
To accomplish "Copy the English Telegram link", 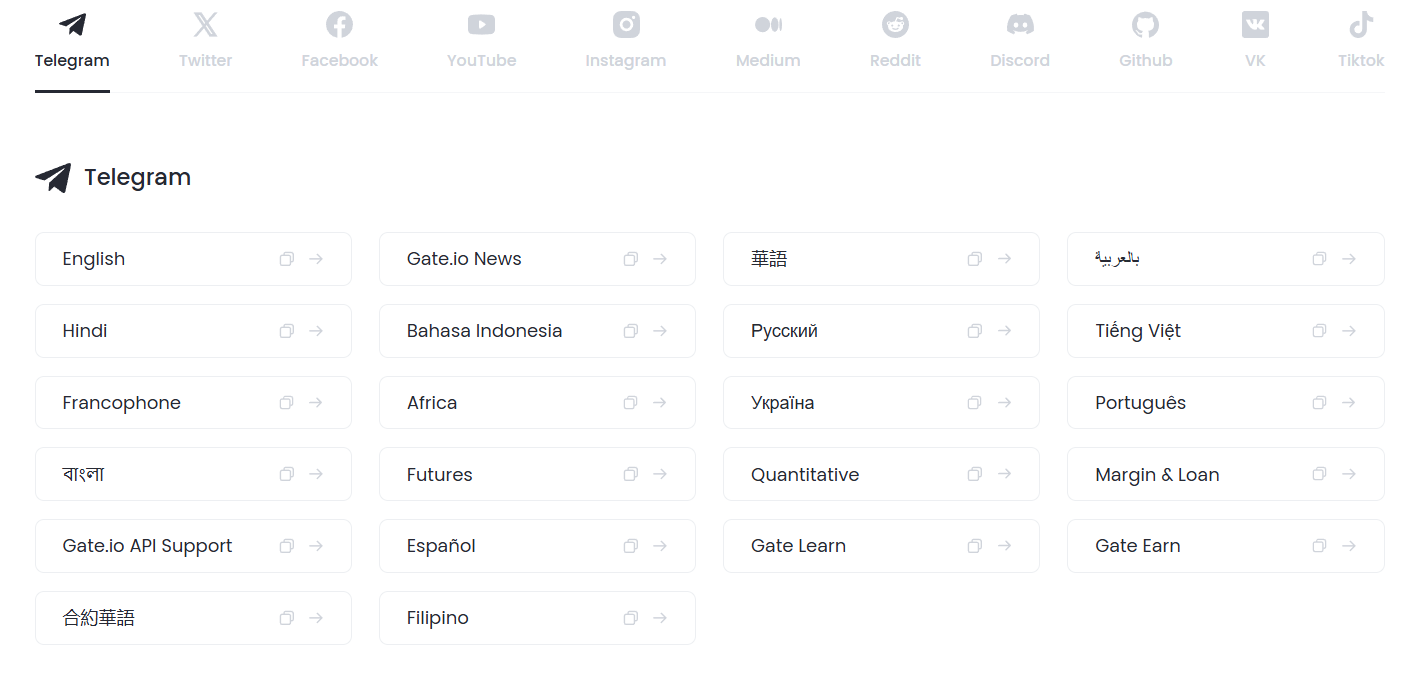I will [287, 259].
